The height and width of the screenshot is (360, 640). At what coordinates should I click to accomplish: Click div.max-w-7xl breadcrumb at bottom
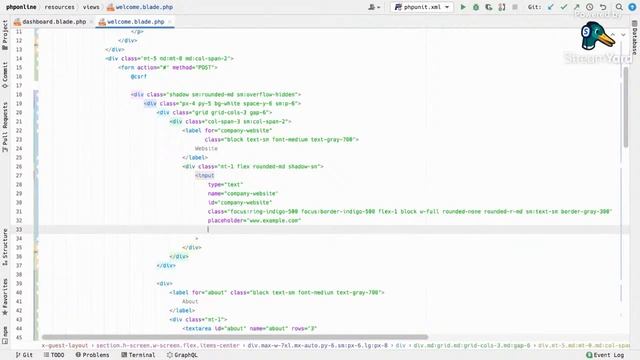coord(318,345)
